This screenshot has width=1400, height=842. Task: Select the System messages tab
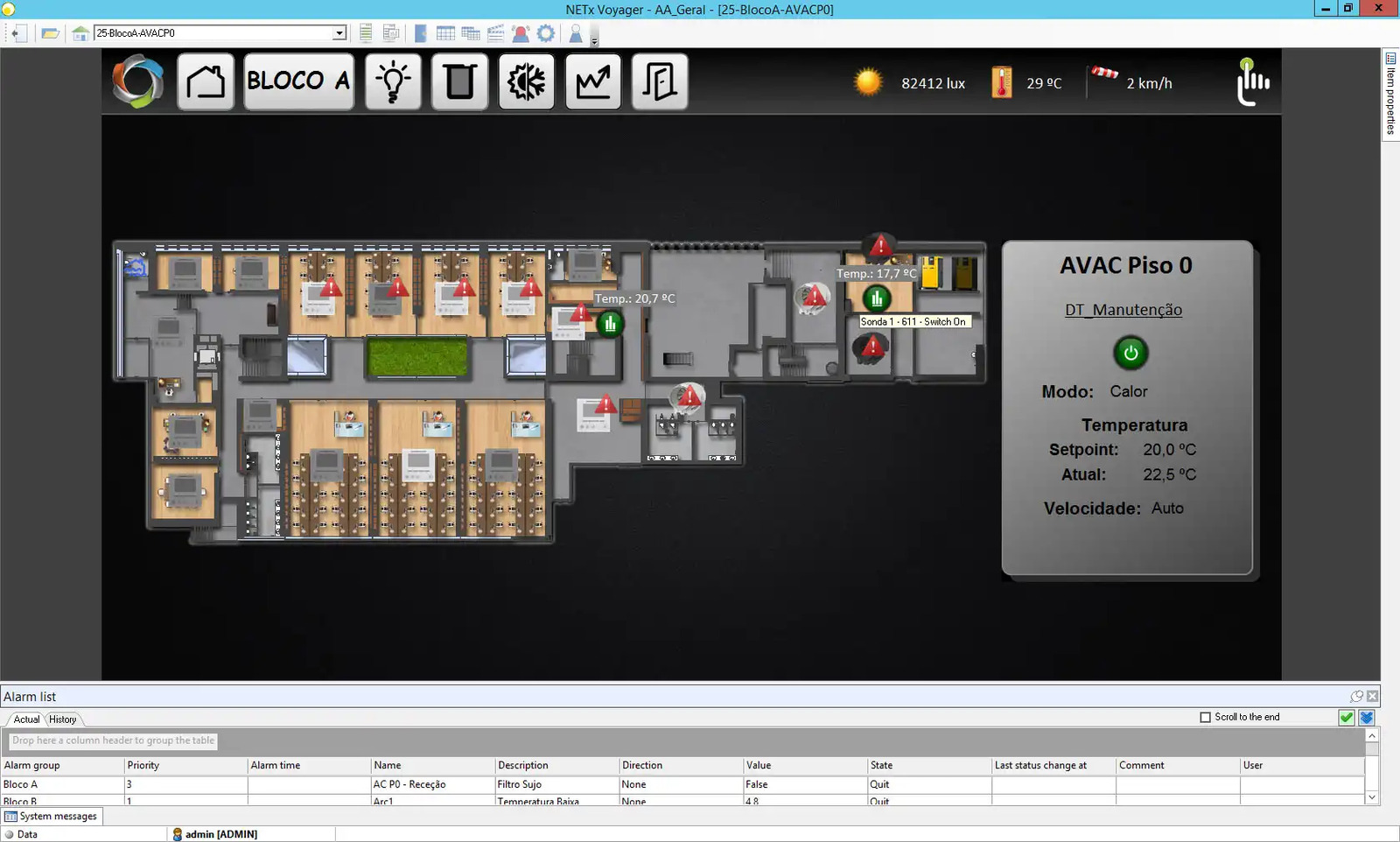click(x=52, y=816)
